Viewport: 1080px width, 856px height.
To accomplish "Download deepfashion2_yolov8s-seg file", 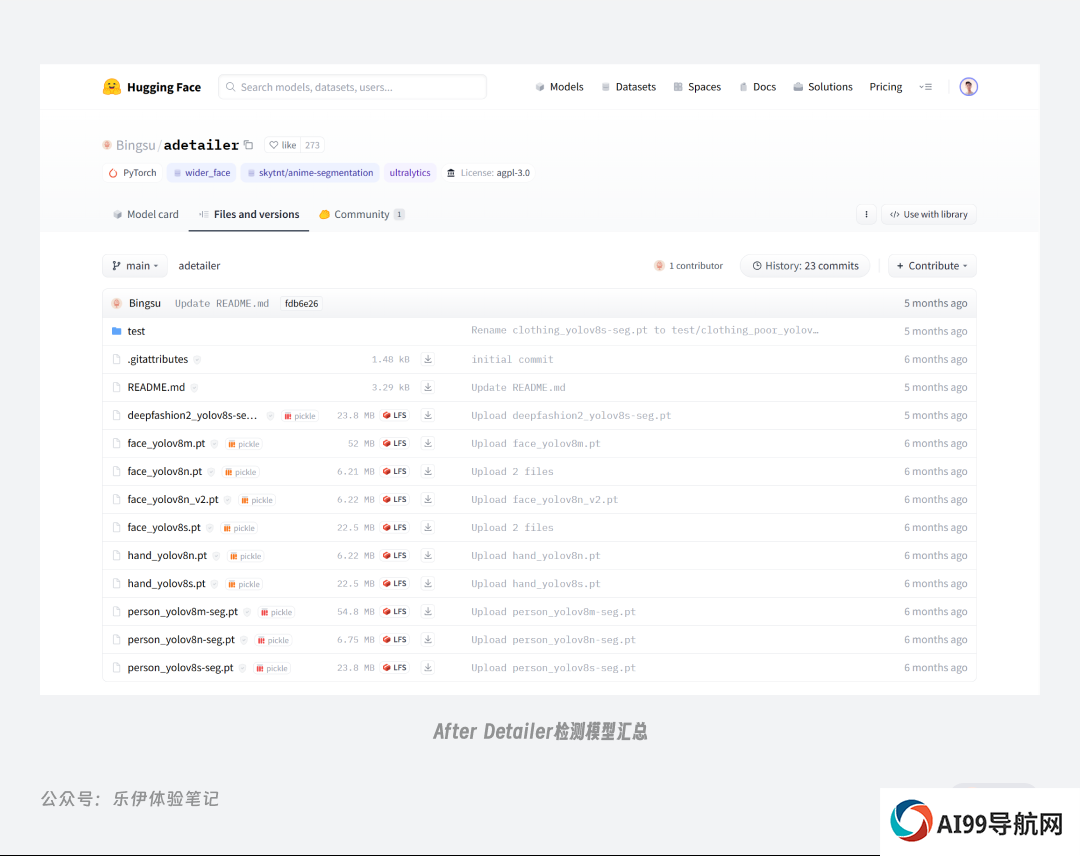I will [x=428, y=415].
